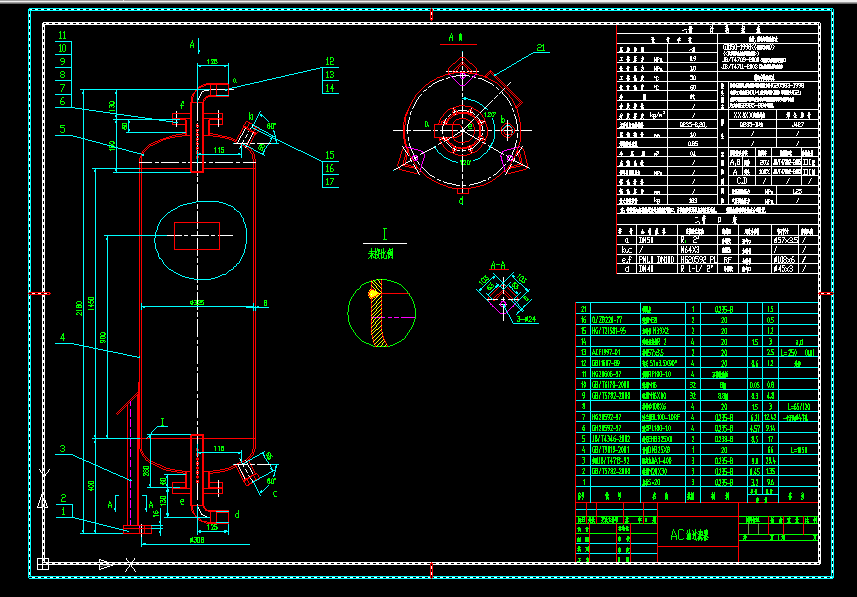Screen dimensions: 857x597
Task: Select callout number 7 box
Action: pos(63,88)
